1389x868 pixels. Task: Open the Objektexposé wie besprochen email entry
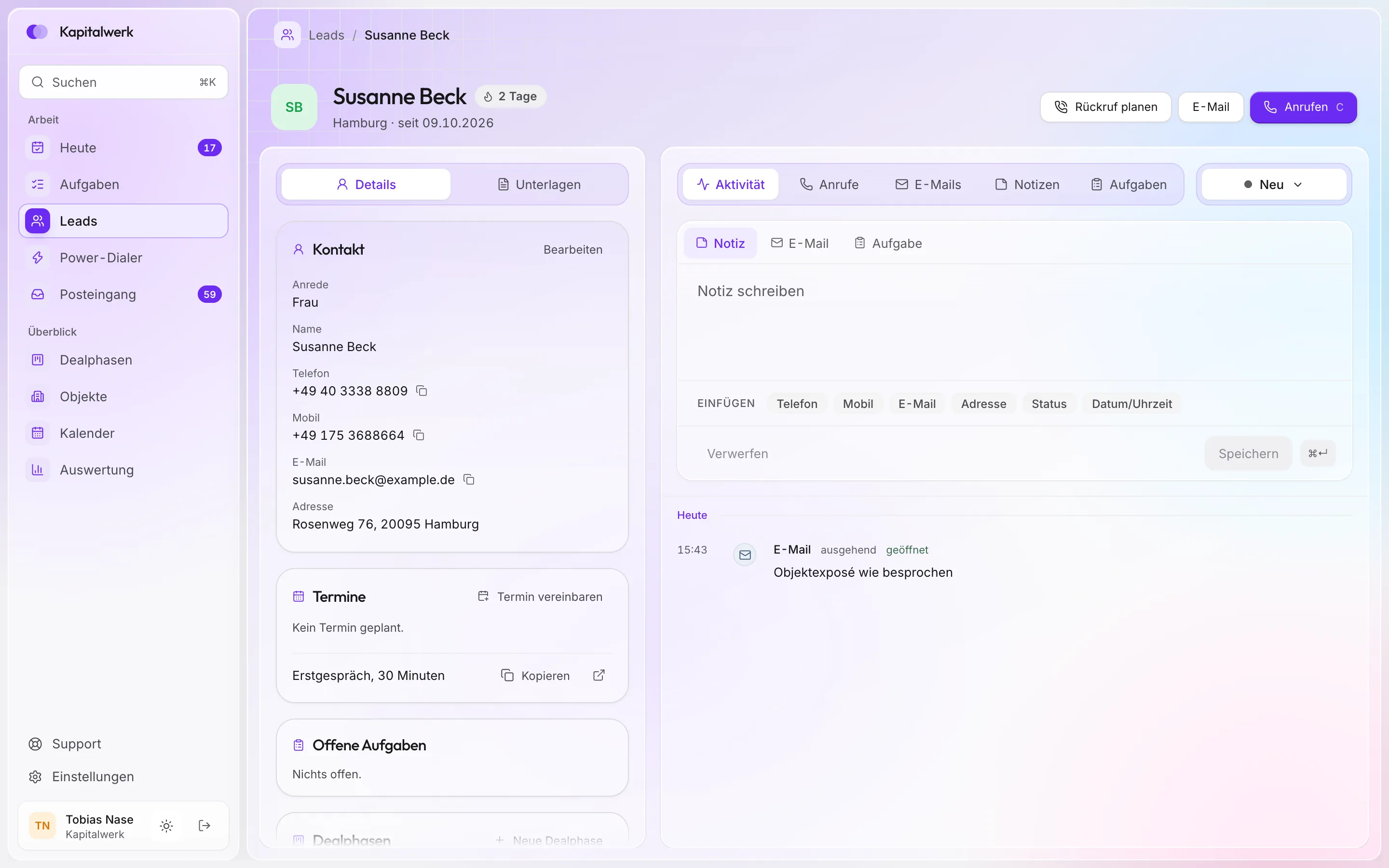863,572
